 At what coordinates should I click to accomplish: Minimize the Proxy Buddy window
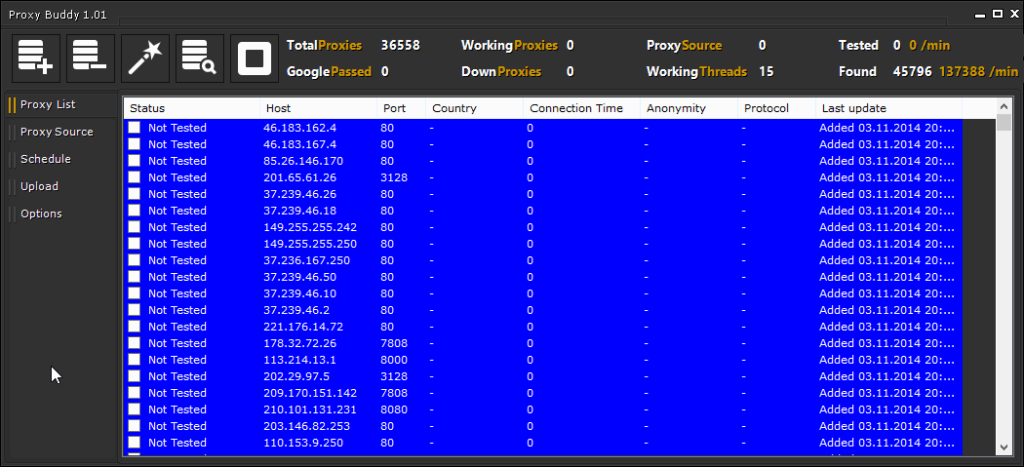[x=982, y=14]
